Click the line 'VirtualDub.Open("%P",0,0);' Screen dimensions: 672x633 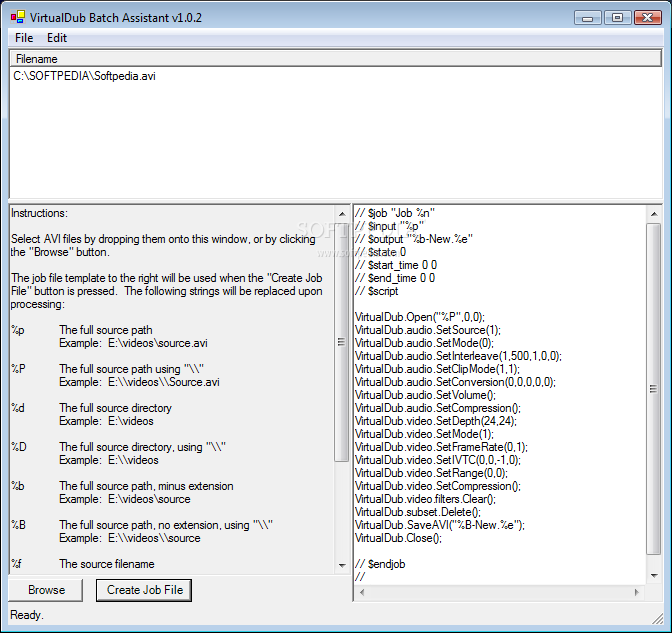tap(420, 317)
